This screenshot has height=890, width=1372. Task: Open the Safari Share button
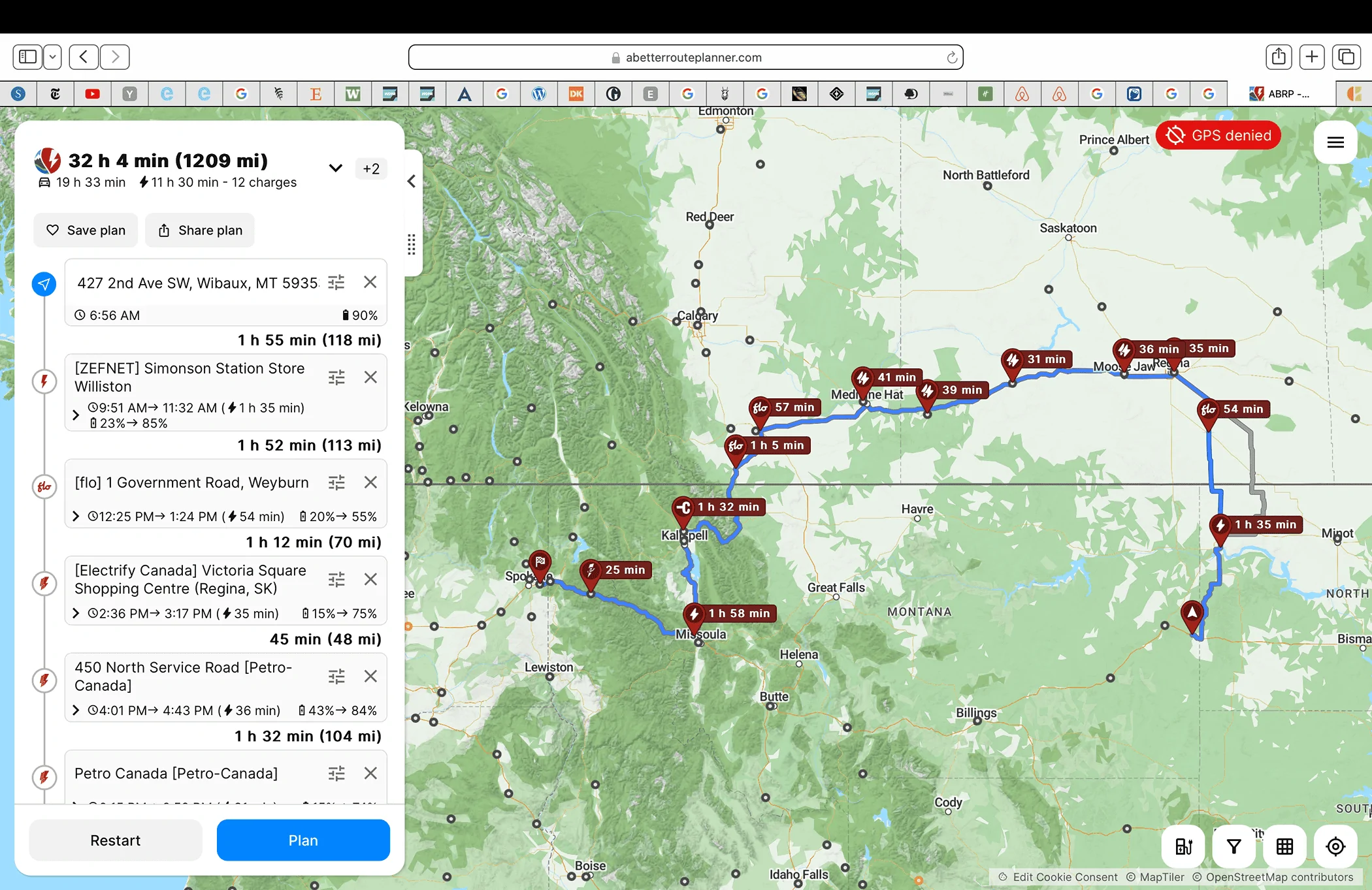click(1279, 57)
